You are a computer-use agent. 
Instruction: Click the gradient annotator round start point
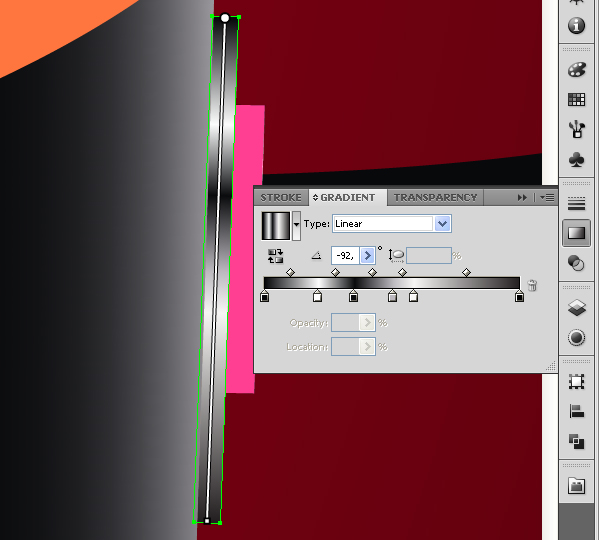(x=225, y=18)
